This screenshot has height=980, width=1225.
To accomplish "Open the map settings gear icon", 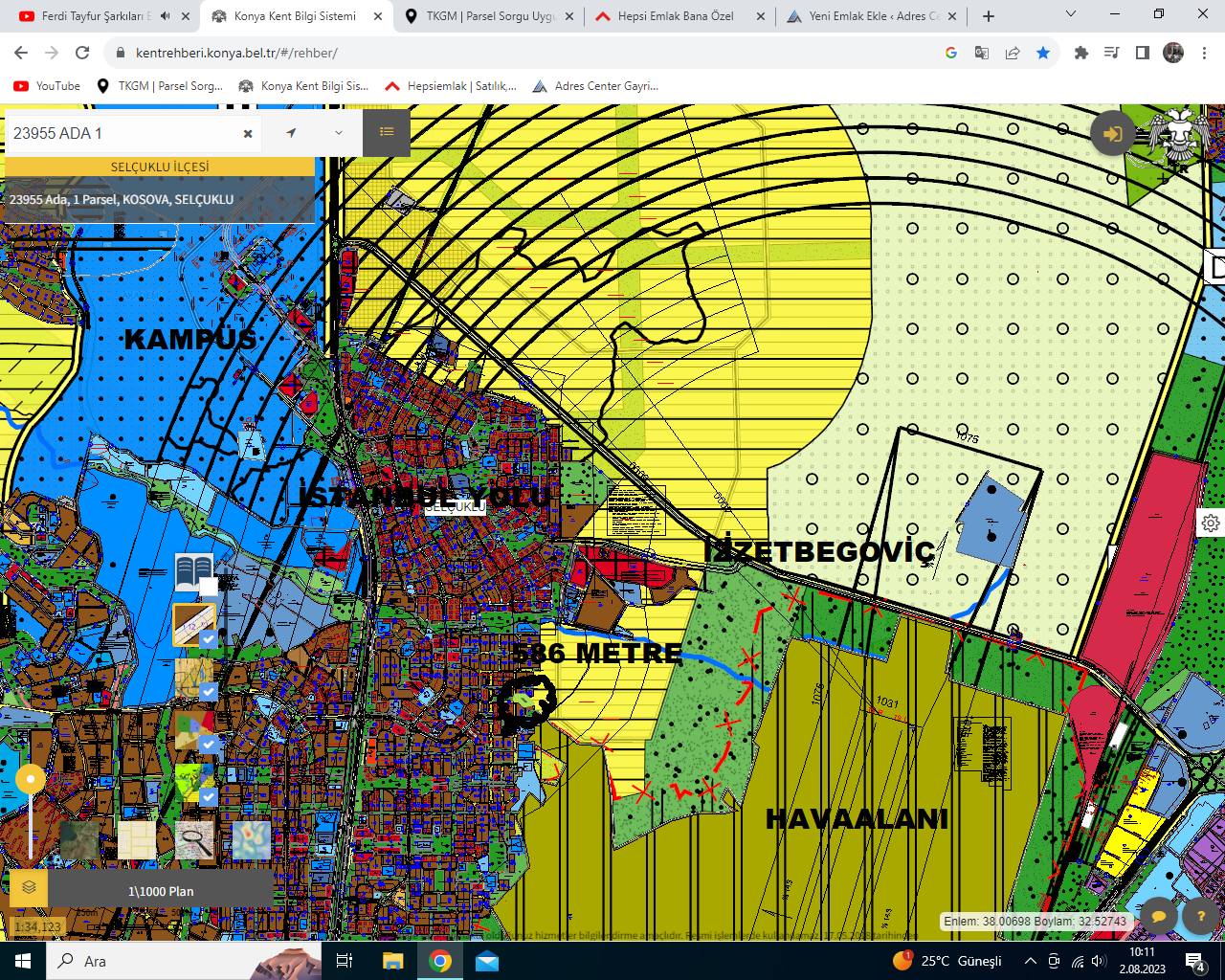I will pyautogui.click(x=1211, y=523).
